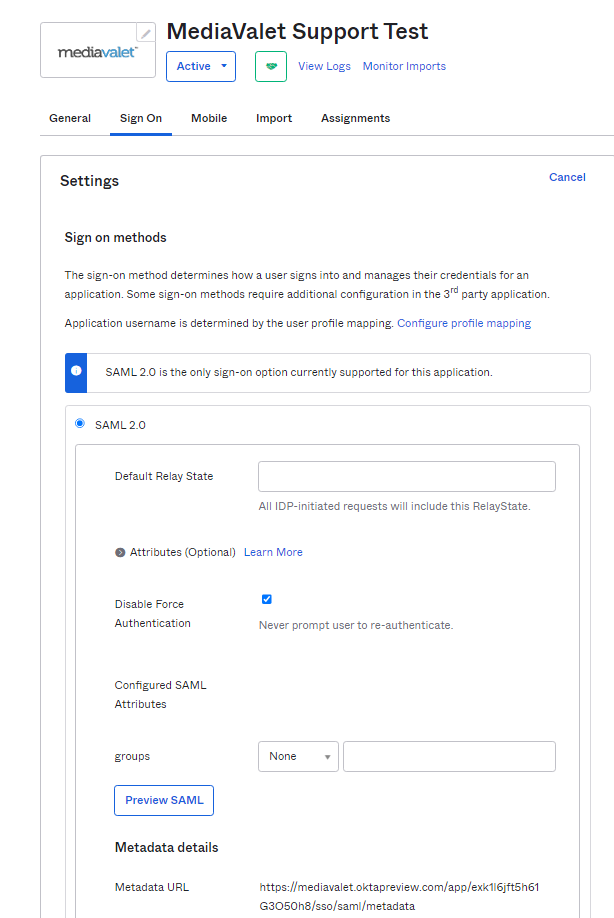The height and width of the screenshot is (918, 614).
Task: Click the 'Sign on methods' heading
Action: [115, 238]
